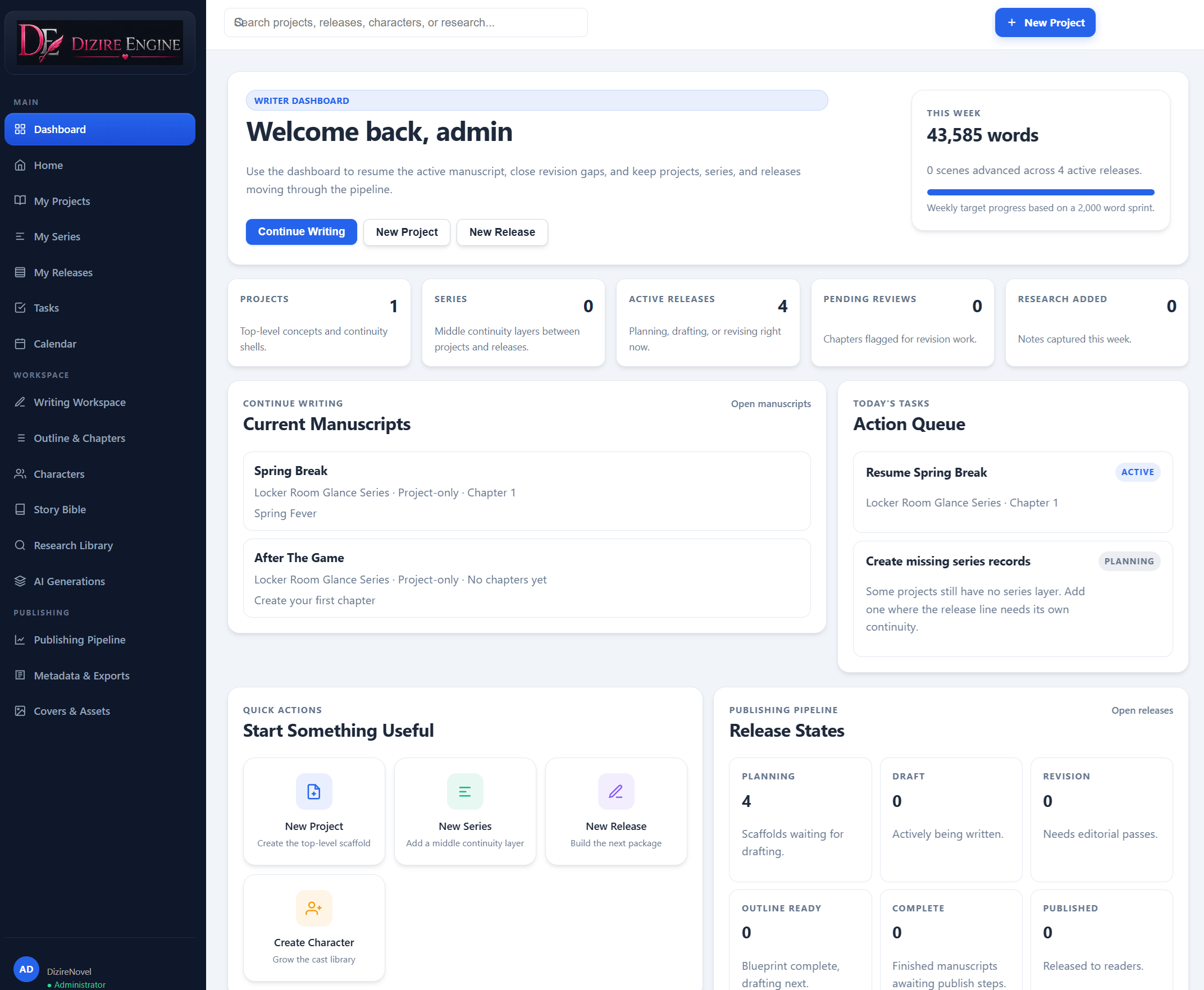1204x990 pixels.
Task: Click the Outline Ready release state card
Action: click(x=800, y=940)
